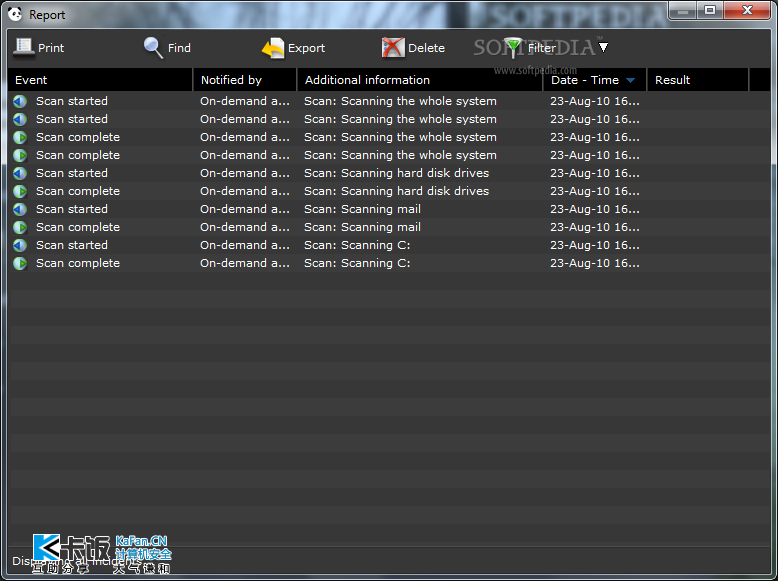Sort by the Event column header

click(100, 80)
